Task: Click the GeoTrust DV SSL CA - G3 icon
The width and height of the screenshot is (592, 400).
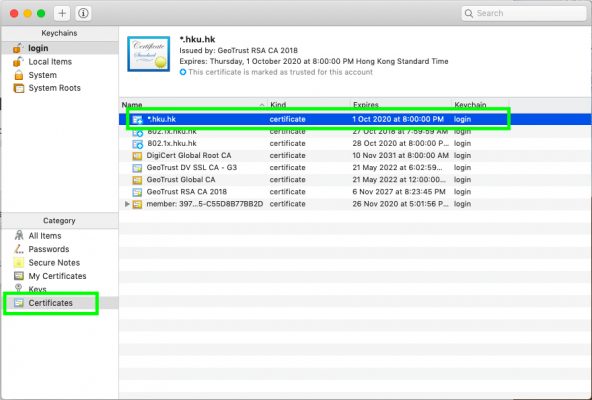Action: pyautogui.click(x=137, y=168)
